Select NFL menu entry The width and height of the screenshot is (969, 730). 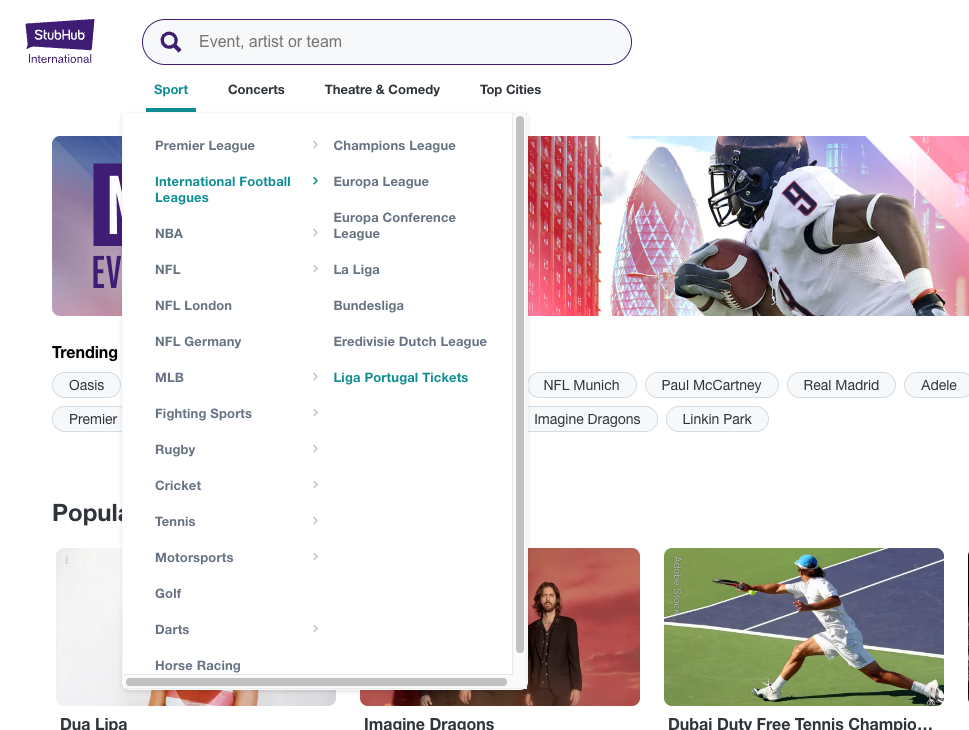[167, 270]
